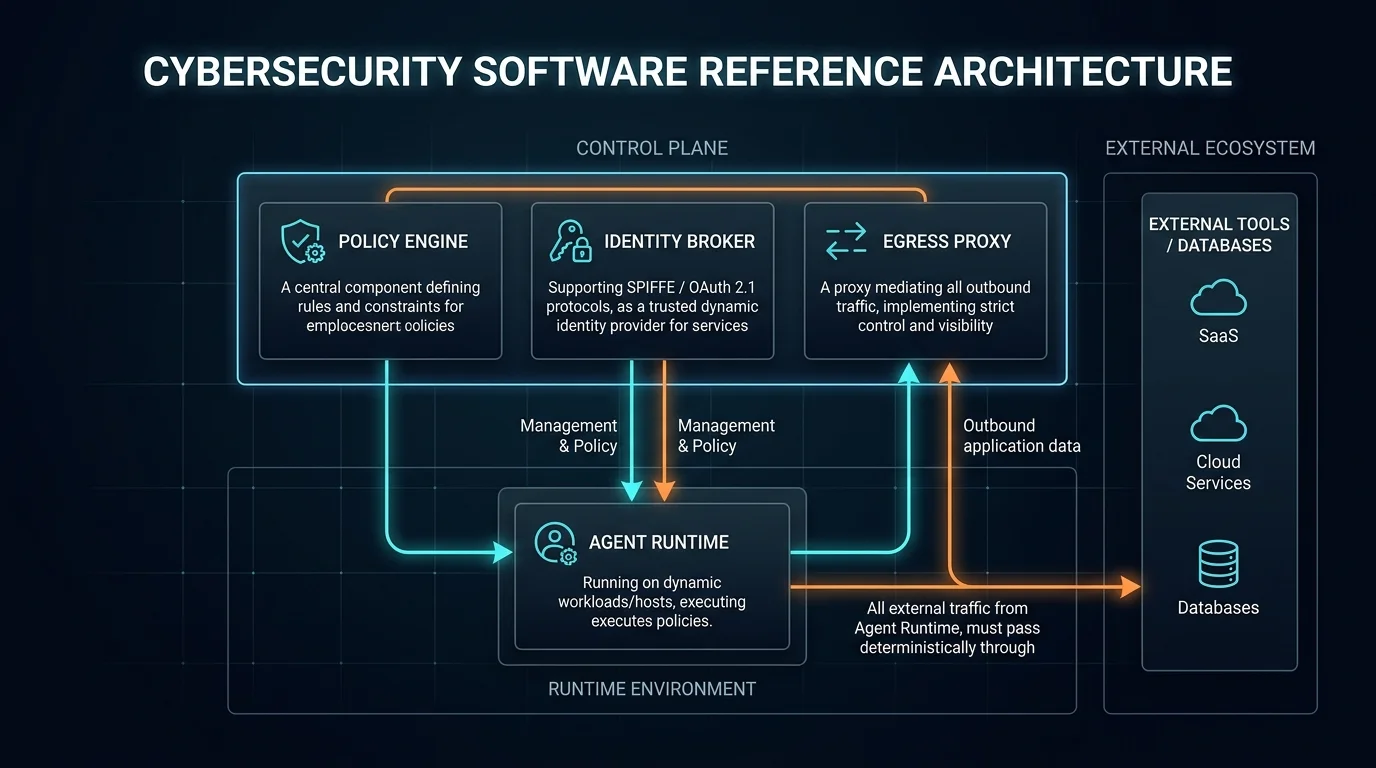This screenshot has width=1376, height=768.
Task: Click the Agent Runtime user-gear icon
Action: (x=555, y=542)
